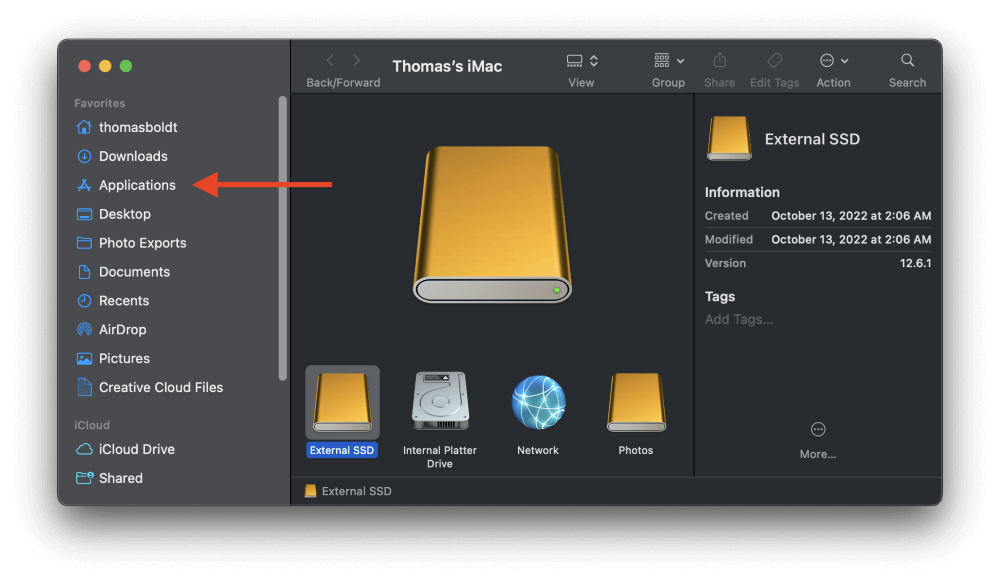Open the Action menu dropdown
Image resolution: width=1000 pixels, height=582 pixels.
tap(834, 61)
